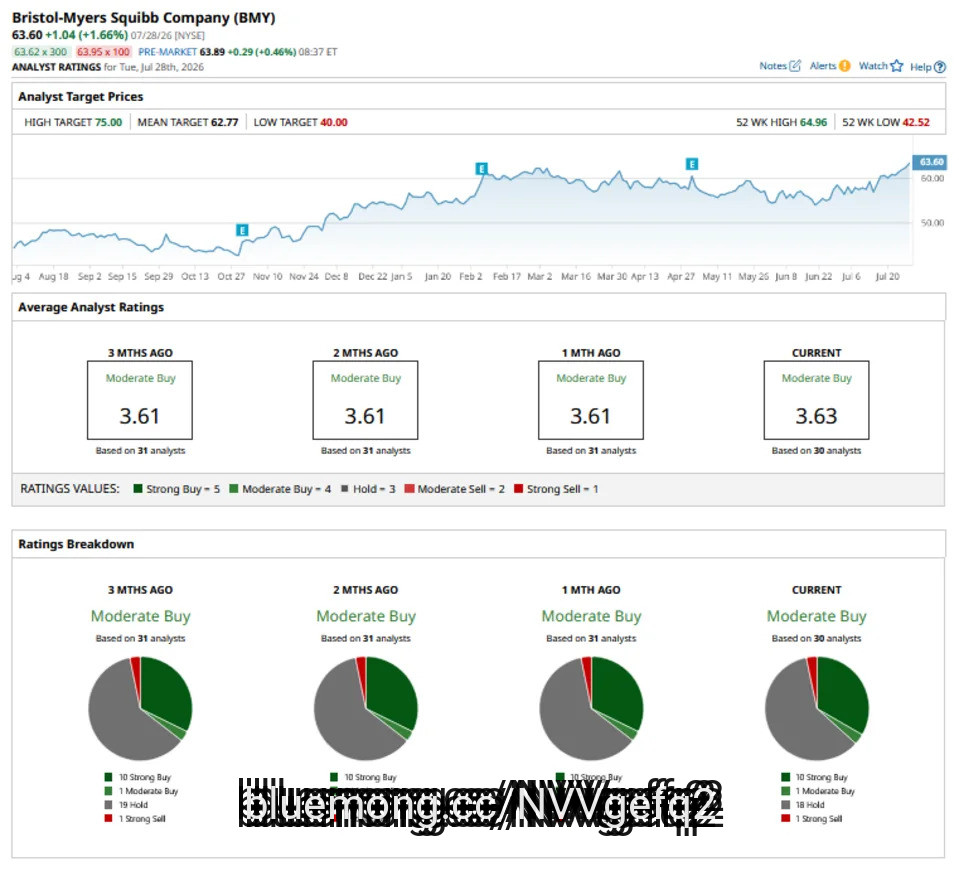Click the earnings E marker near Feb 2
This screenshot has width=959, height=871.
481,168
